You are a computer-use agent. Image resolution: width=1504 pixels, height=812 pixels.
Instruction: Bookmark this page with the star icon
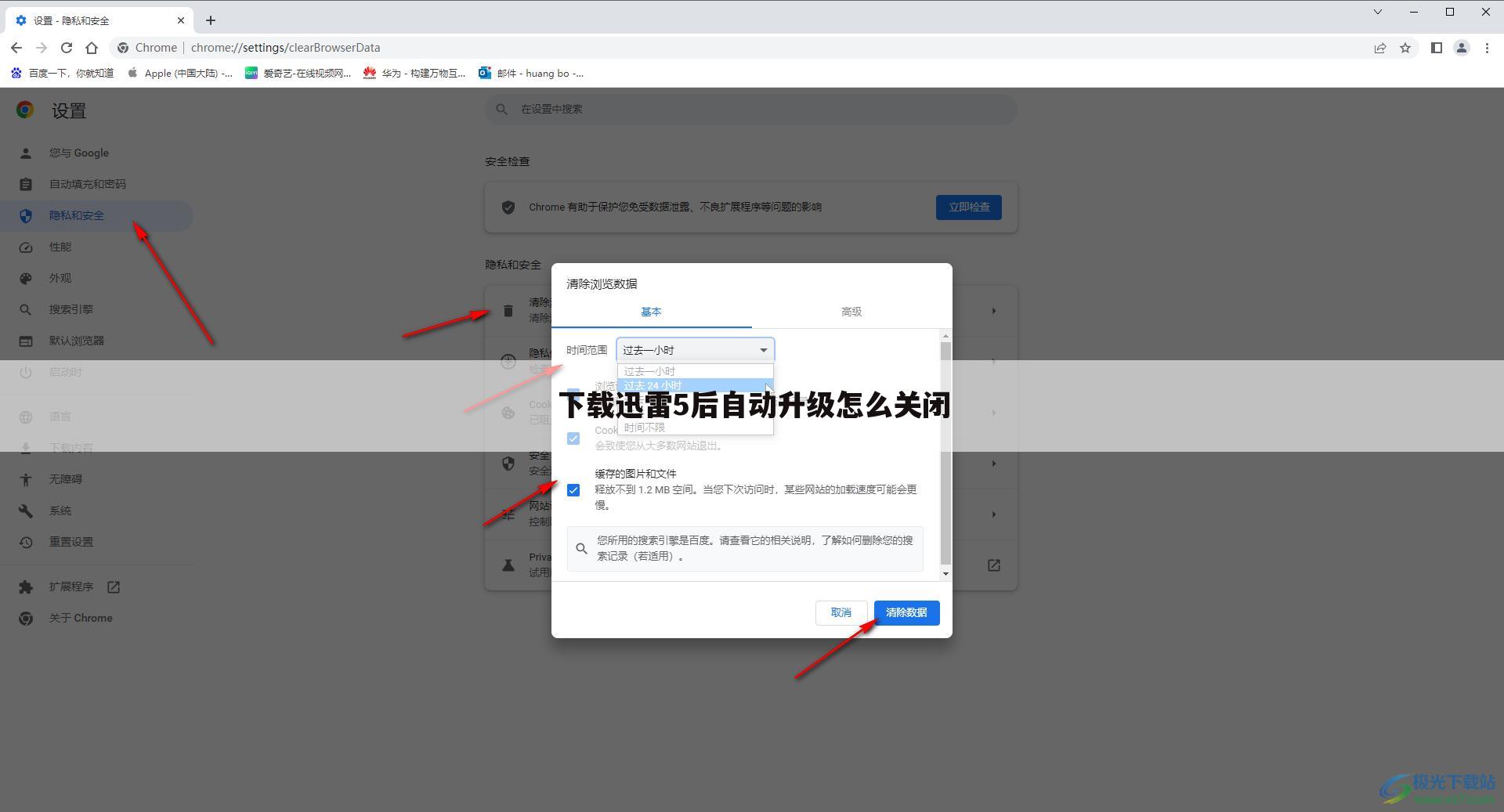pos(1405,48)
